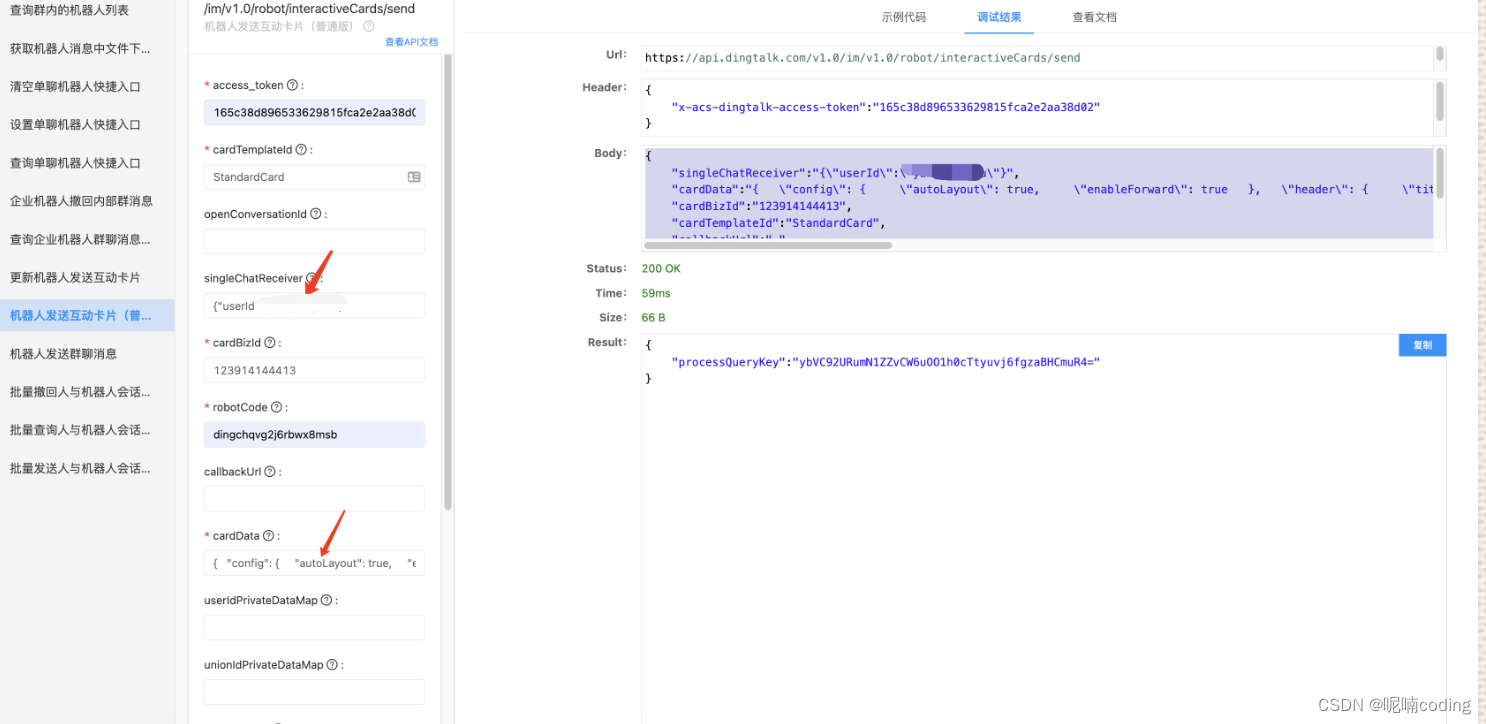The height and width of the screenshot is (724, 1486).
Task: Click the singleChatReceiver input field
Action: point(315,306)
